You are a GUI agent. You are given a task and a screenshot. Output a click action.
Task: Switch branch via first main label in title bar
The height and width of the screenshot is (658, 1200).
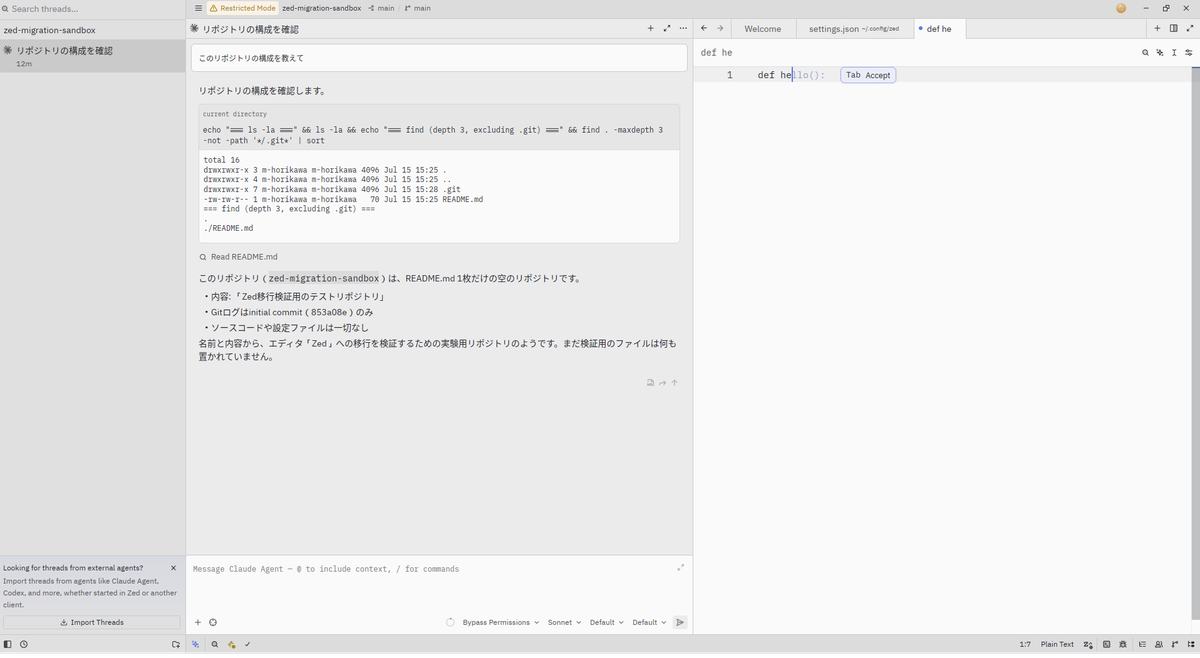click(381, 8)
